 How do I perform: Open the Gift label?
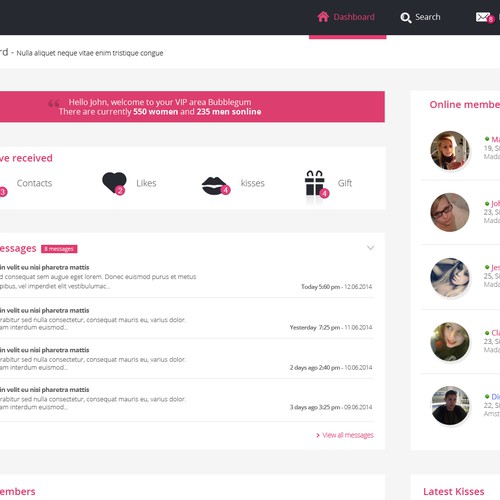pyautogui.click(x=345, y=183)
